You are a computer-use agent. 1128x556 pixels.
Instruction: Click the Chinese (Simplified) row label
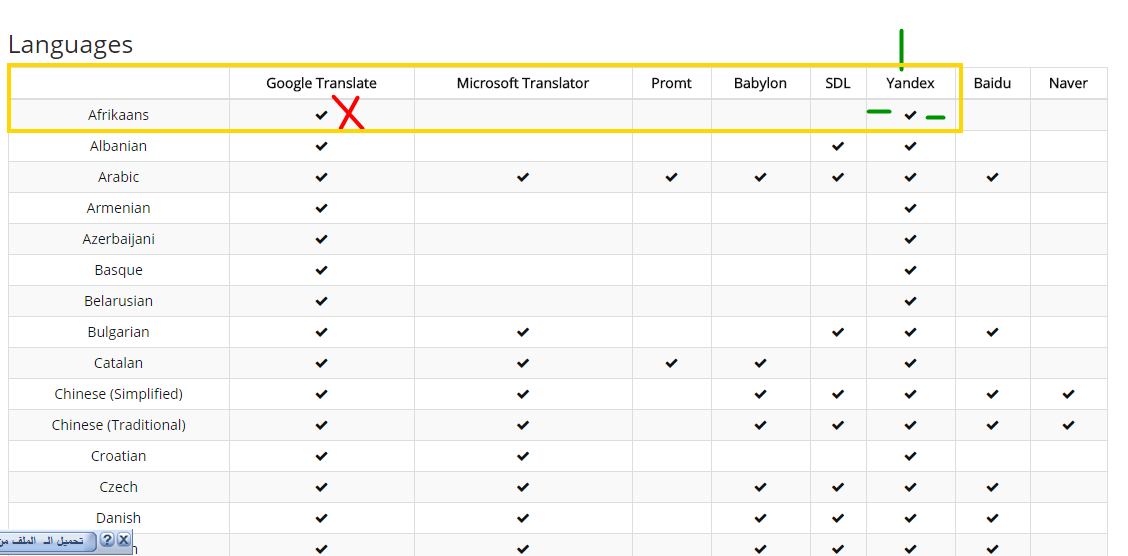[x=119, y=394]
